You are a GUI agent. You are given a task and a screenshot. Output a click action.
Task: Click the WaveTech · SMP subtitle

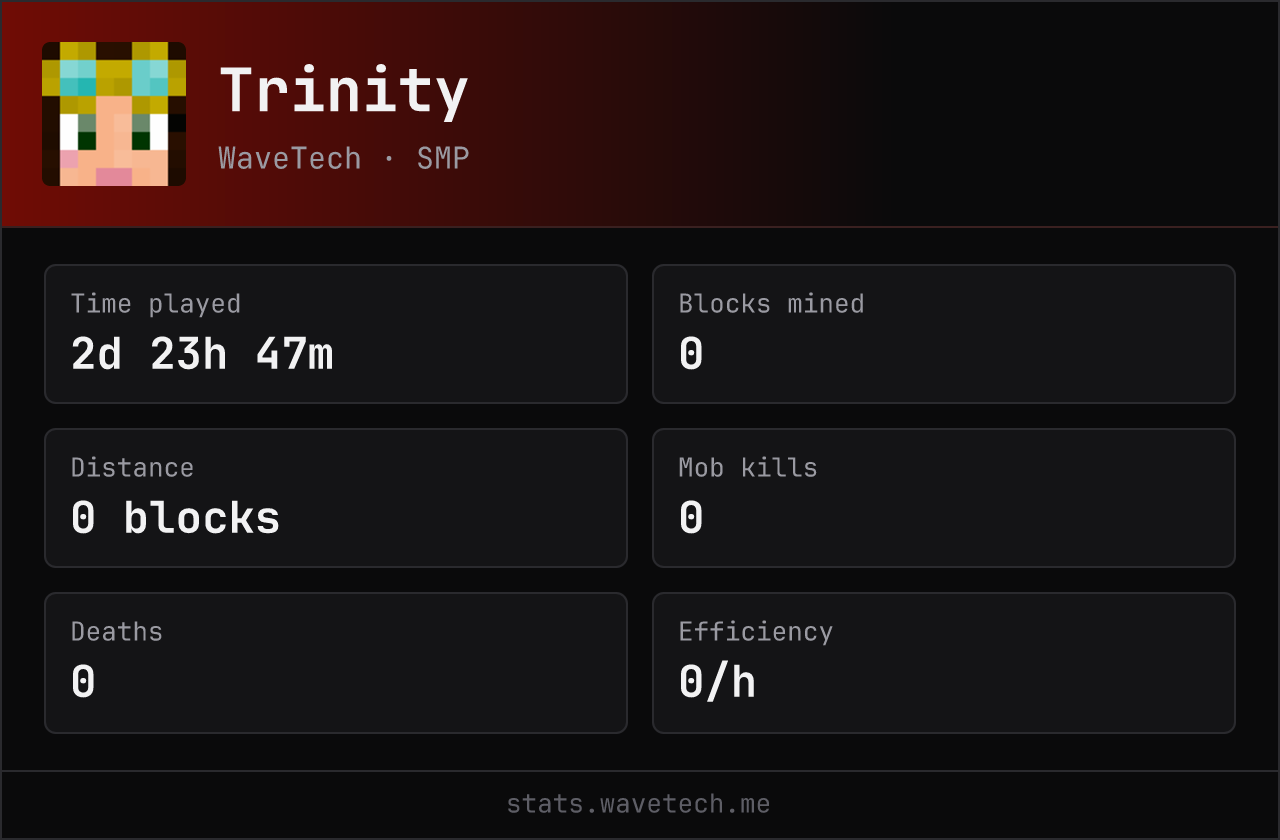[344, 158]
